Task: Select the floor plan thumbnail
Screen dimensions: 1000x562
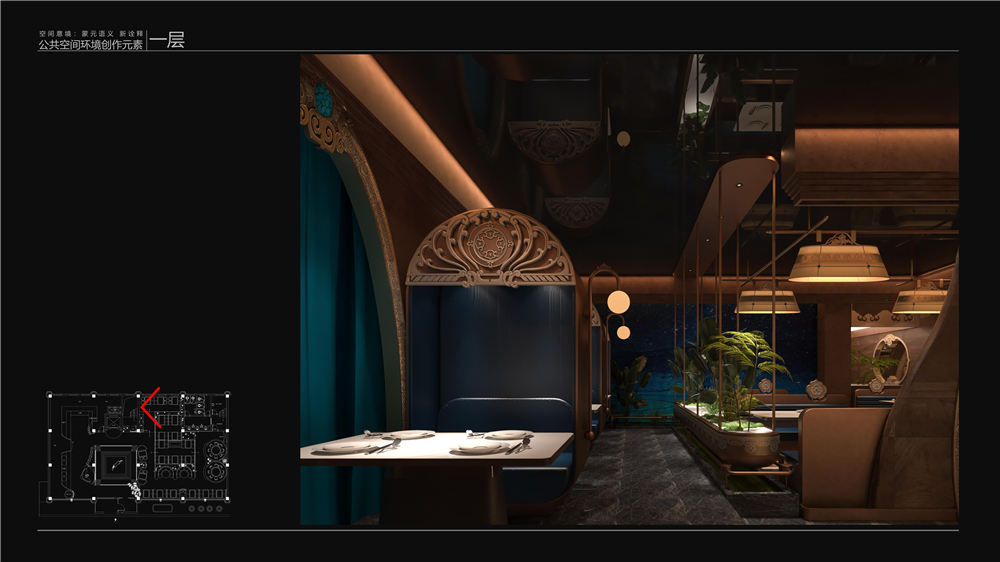Action: click(138, 455)
